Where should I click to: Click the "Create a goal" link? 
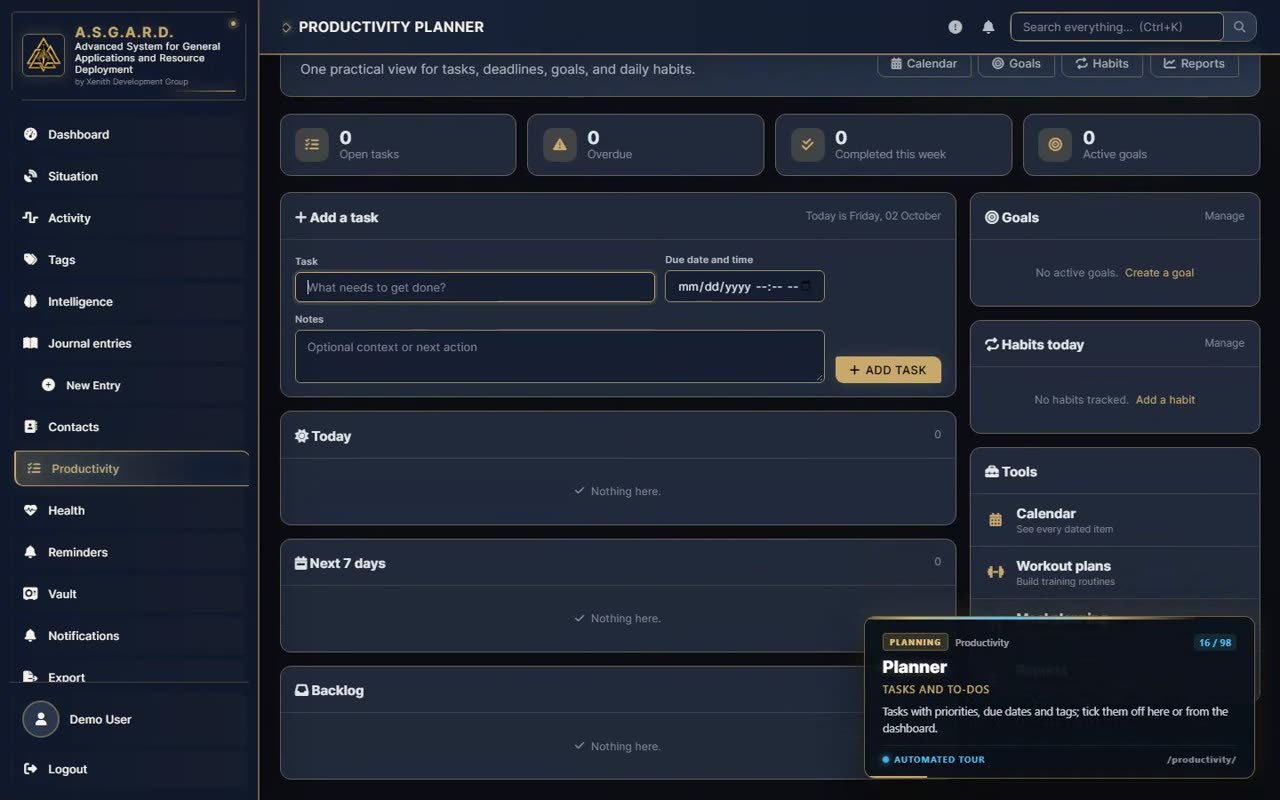(1159, 273)
